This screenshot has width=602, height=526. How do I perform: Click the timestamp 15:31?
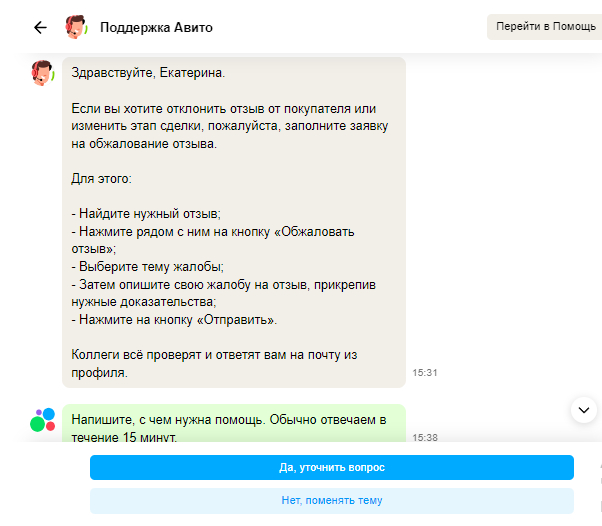point(425,372)
